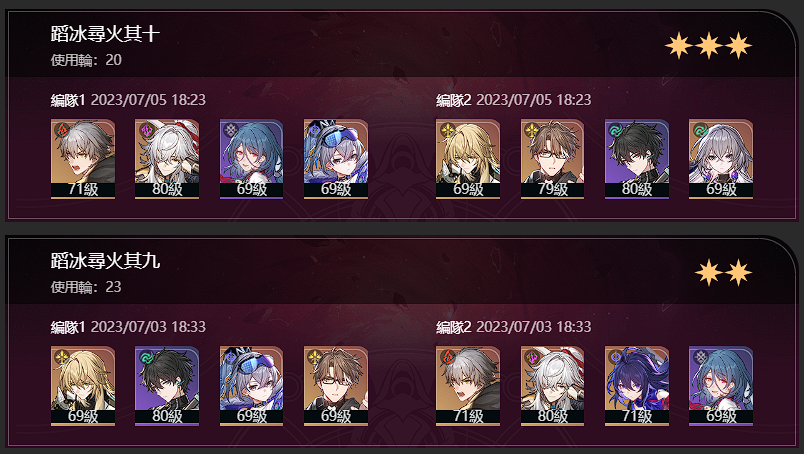Image resolution: width=804 pixels, height=454 pixels.
Task: Select level 71 Seele portrait in 其九 編隊2
Action: [637, 386]
